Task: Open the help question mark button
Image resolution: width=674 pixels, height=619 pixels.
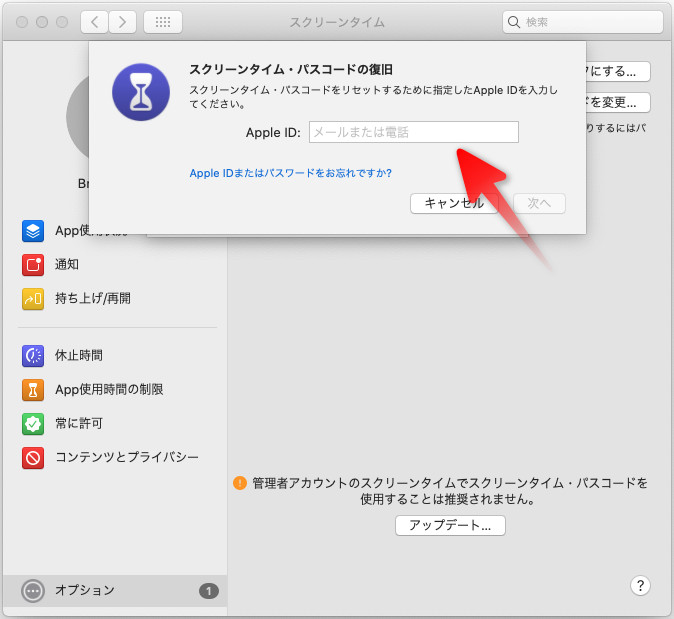Action: pos(640,585)
